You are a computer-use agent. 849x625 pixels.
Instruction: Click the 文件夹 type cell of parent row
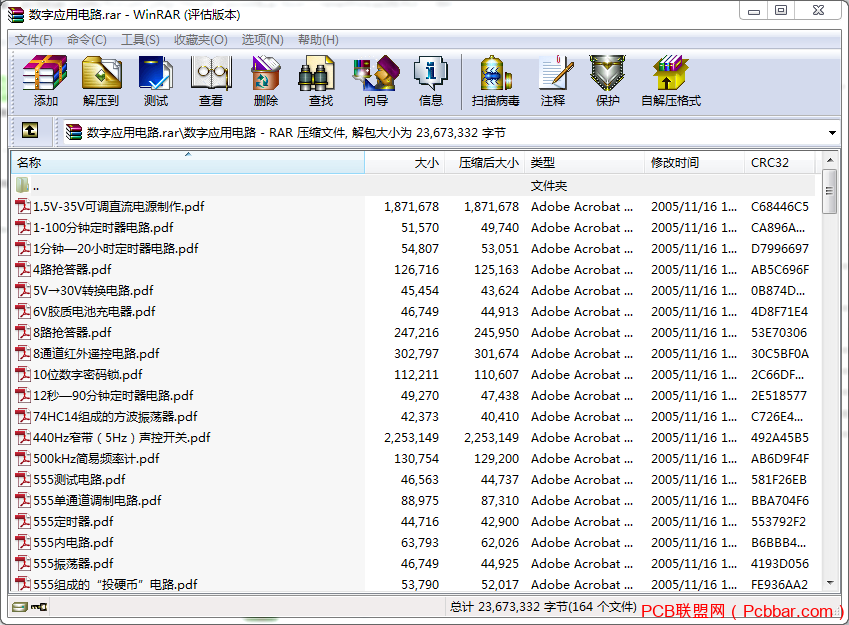548,185
